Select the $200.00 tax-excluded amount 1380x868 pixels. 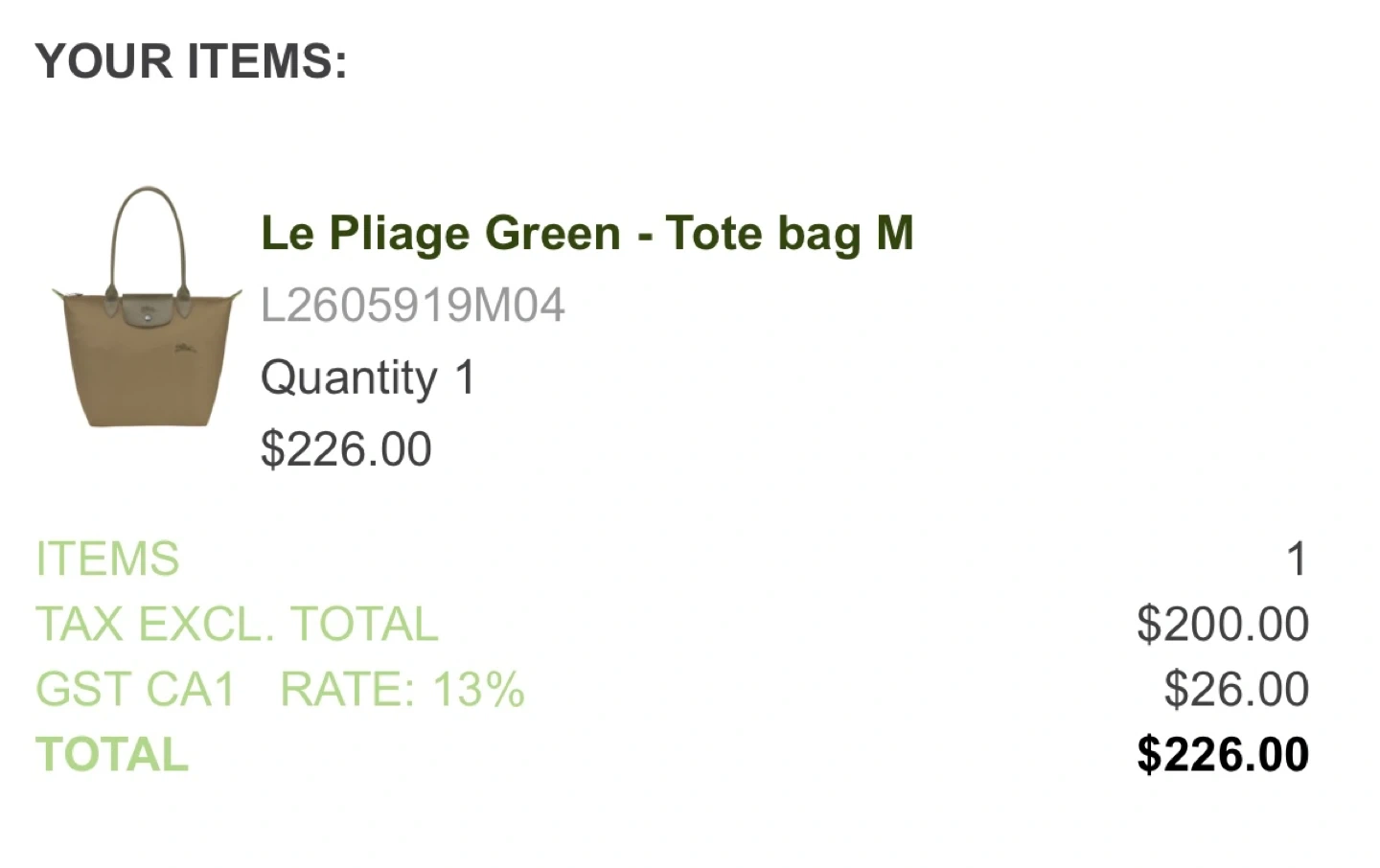(x=1223, y=624)
